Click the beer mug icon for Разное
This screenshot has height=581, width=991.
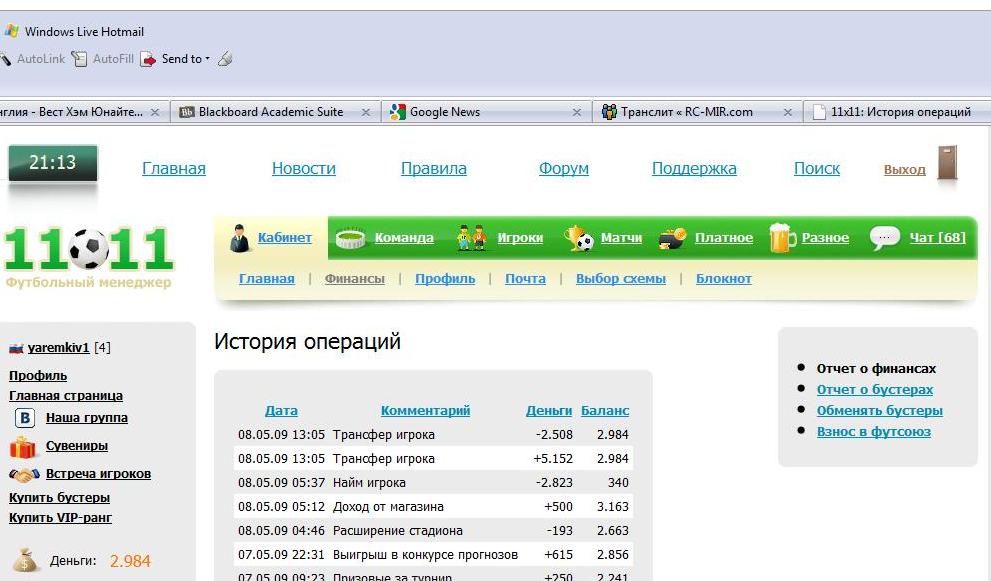[781, 238]
